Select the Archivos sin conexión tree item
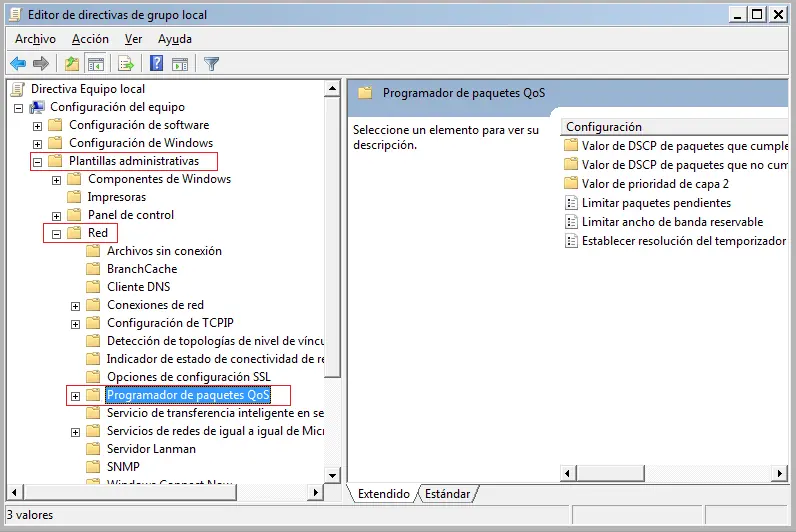This screenshot has height=532, width=796. (164, 251)
